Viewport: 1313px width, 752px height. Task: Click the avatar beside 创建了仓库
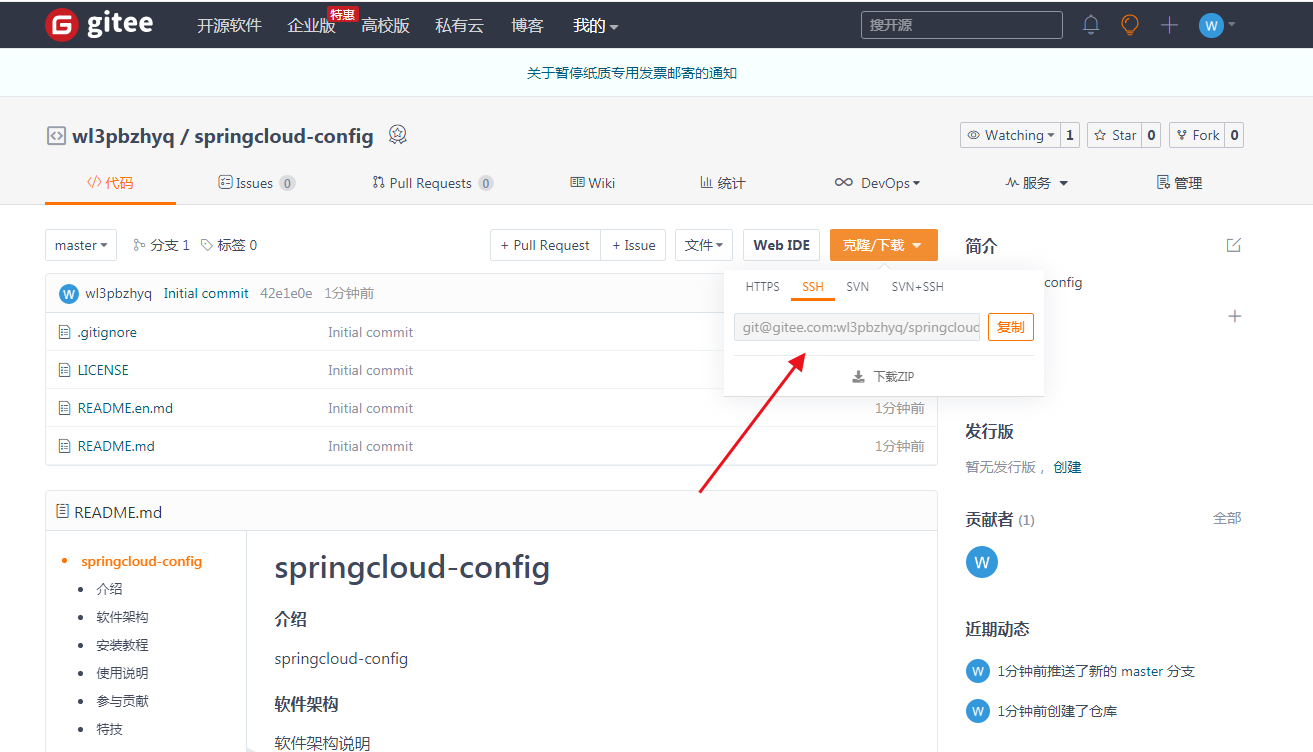point(977,711)
